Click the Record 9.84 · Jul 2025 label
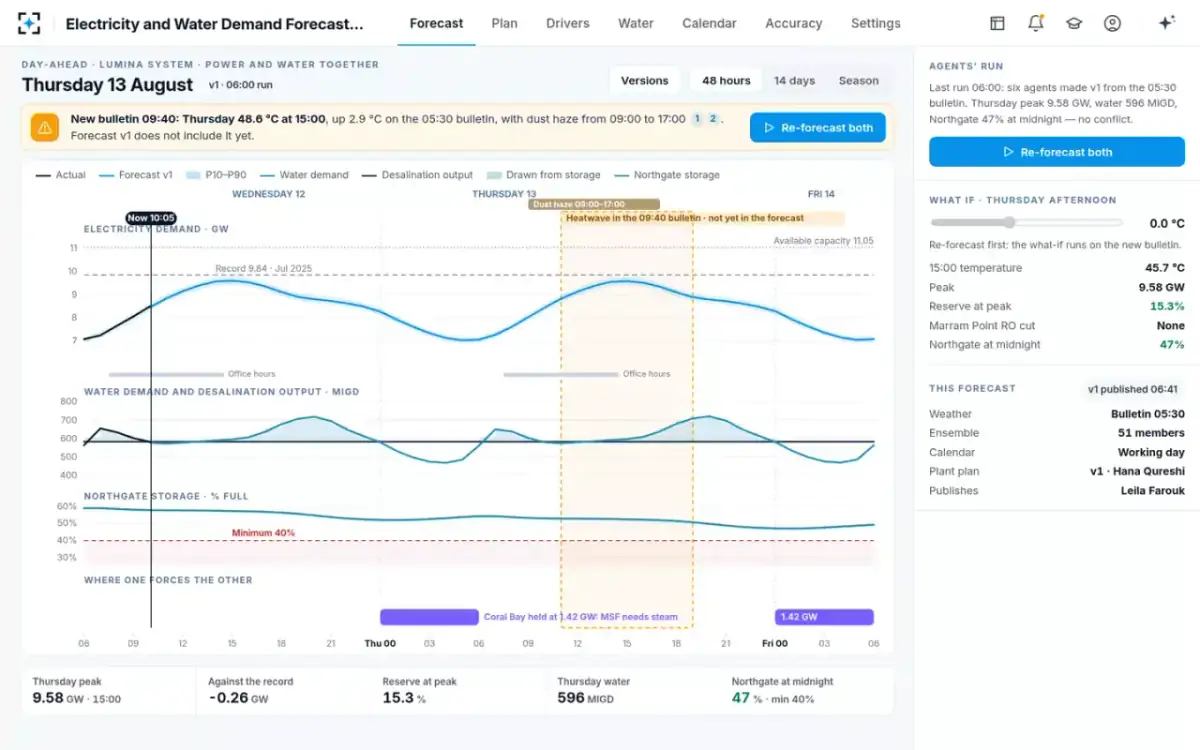The image size is (1200, 750). (x=265, y=268)
